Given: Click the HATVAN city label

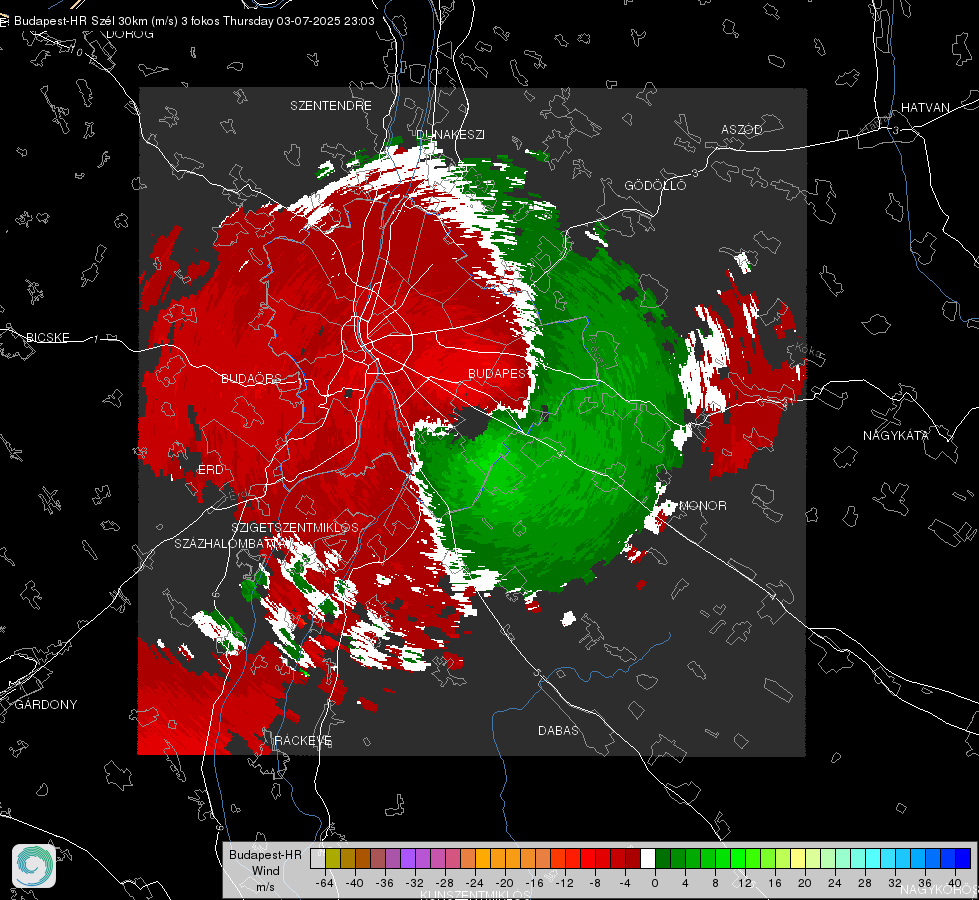Looking at the screenshot, I should (x=925, y=107).
